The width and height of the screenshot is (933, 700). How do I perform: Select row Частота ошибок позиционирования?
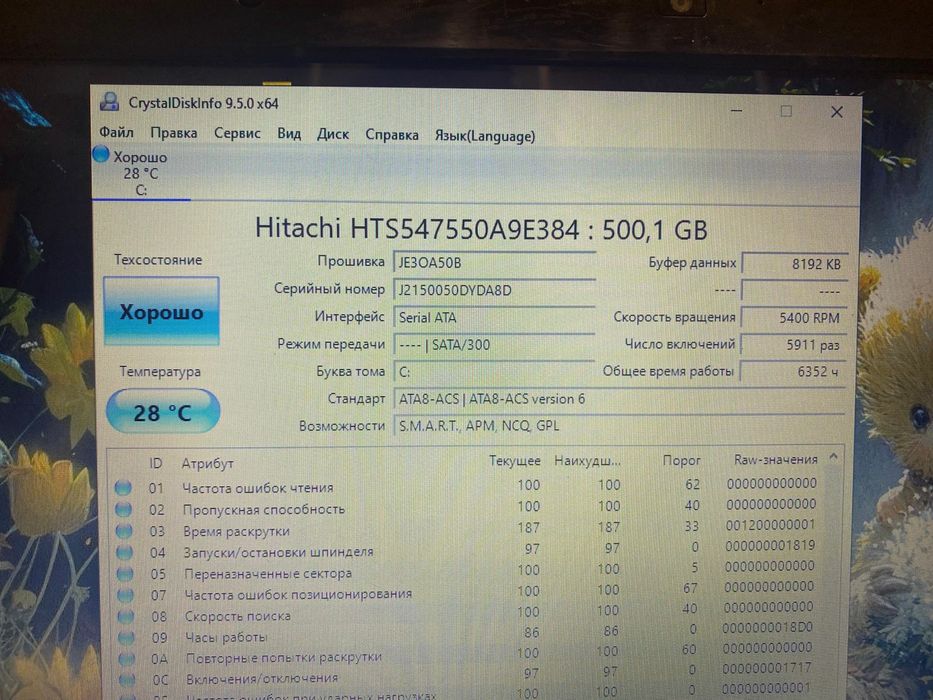467,592
